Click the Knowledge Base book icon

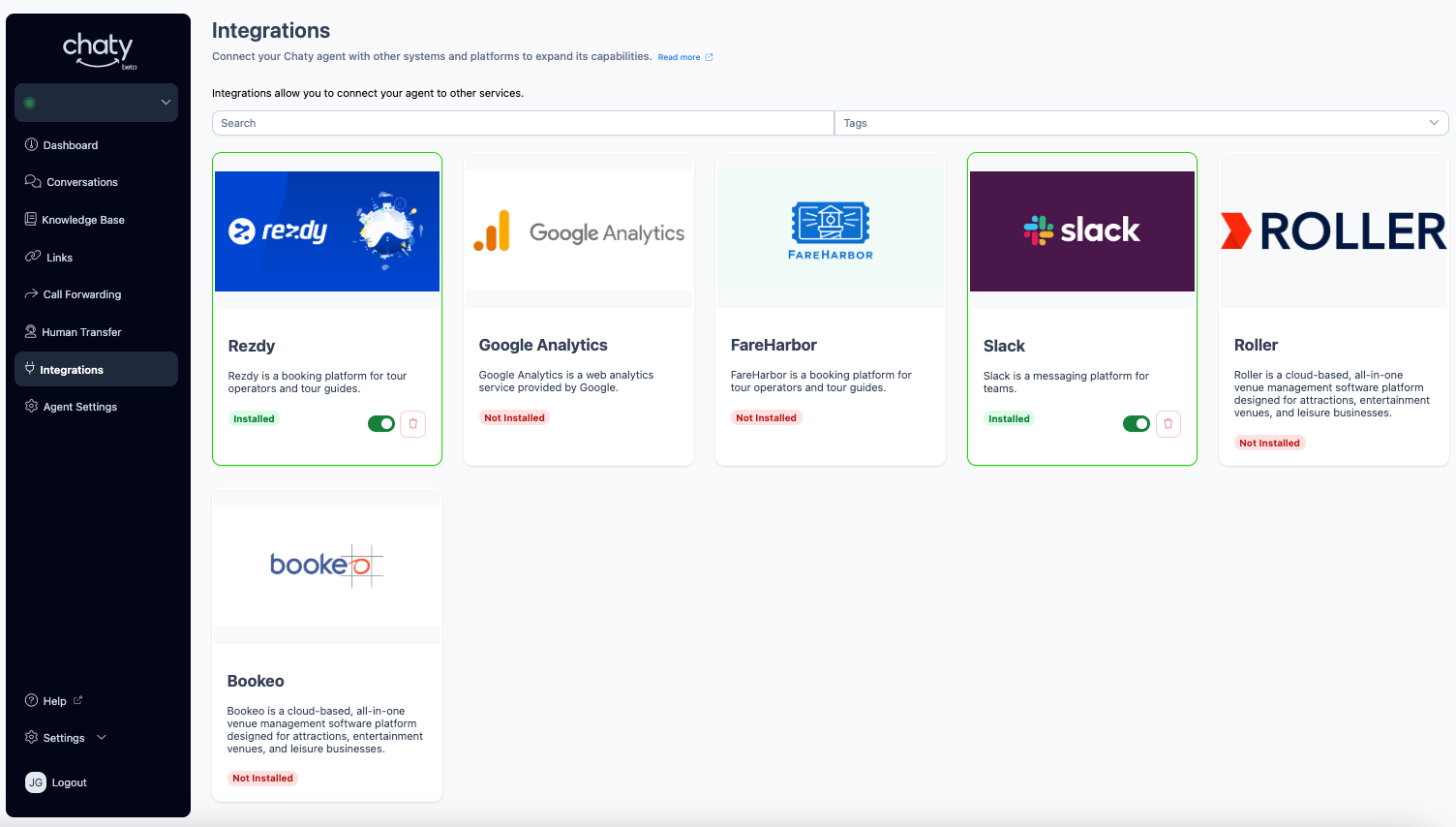tap(31, 219)
